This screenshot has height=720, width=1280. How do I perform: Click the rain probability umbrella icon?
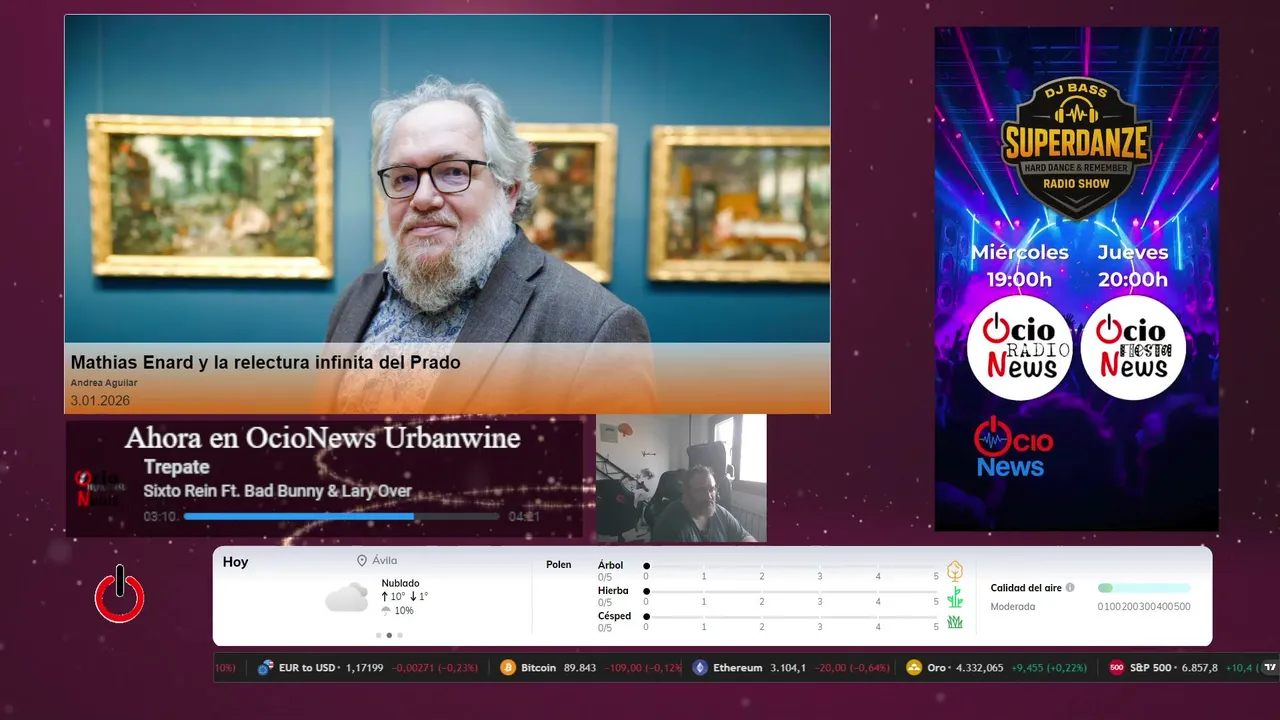coord(386,610)
